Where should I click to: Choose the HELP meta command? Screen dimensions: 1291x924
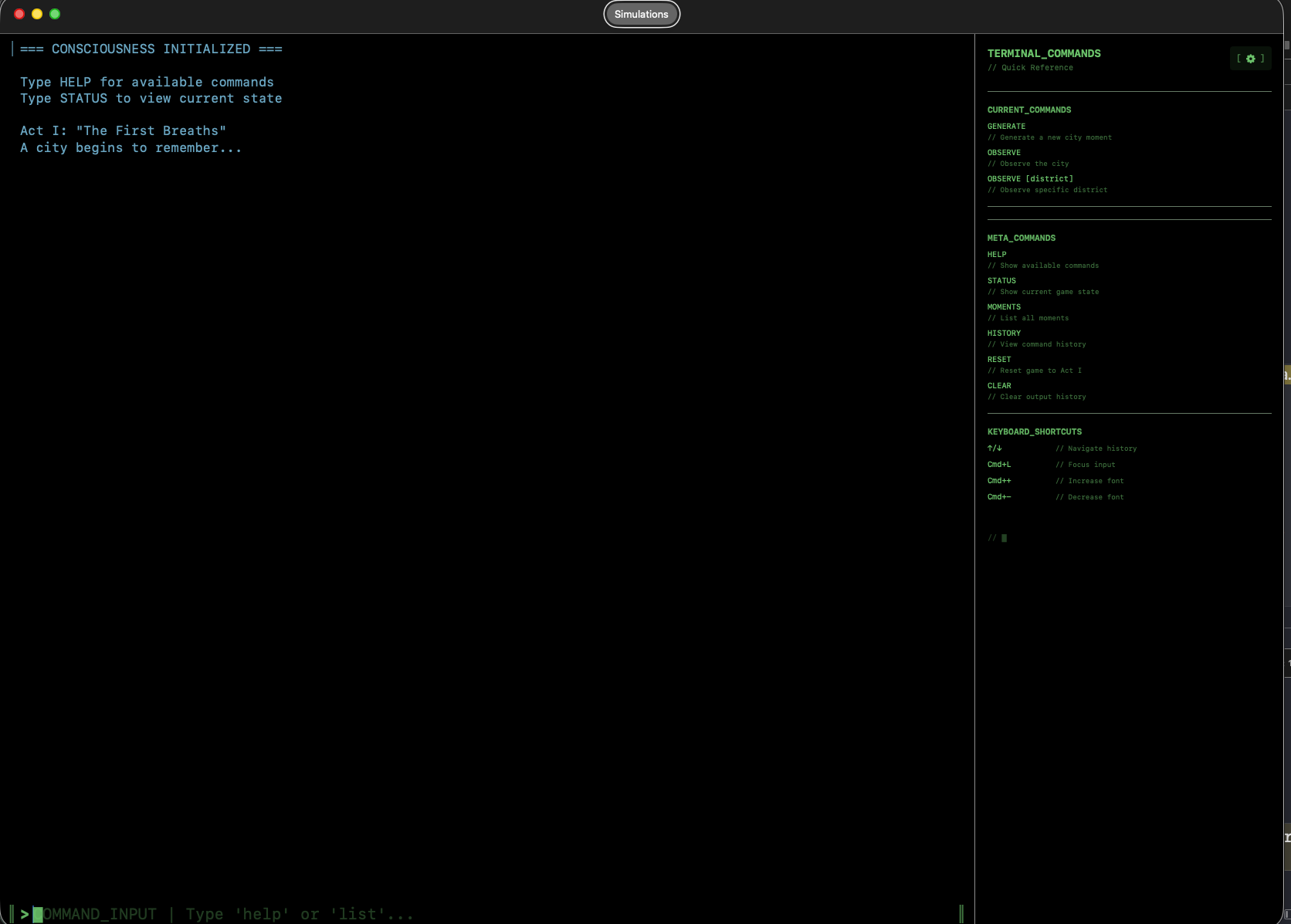tap(997, 255)
